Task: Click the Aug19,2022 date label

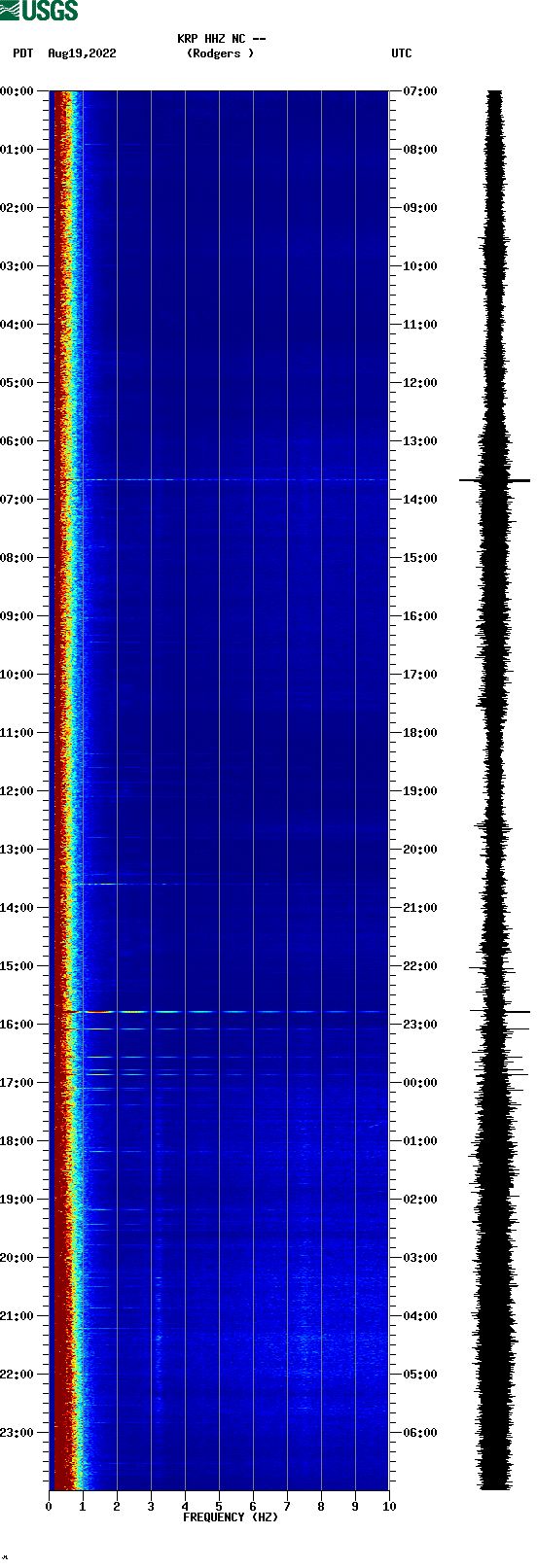Action: pyautogui.click(x=82, y=53)
